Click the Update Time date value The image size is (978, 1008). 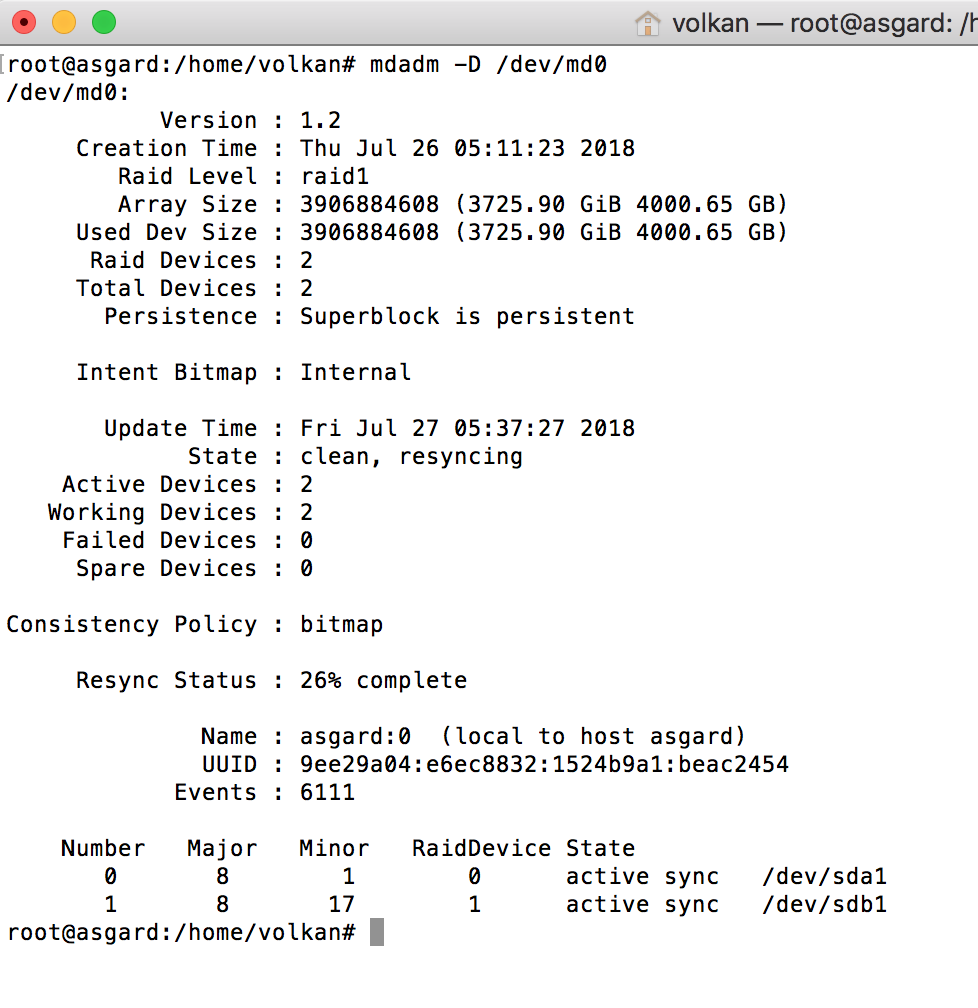(x=467, y=429)
